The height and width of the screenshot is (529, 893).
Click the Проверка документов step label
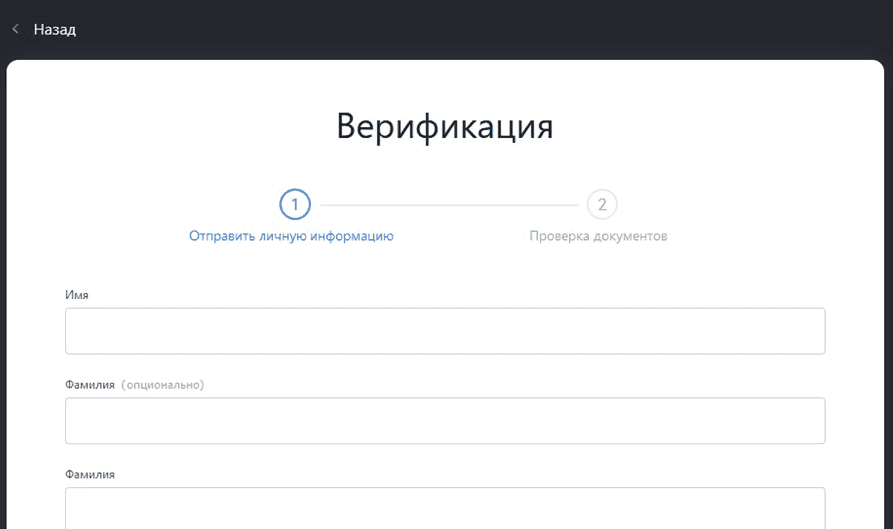598,236
